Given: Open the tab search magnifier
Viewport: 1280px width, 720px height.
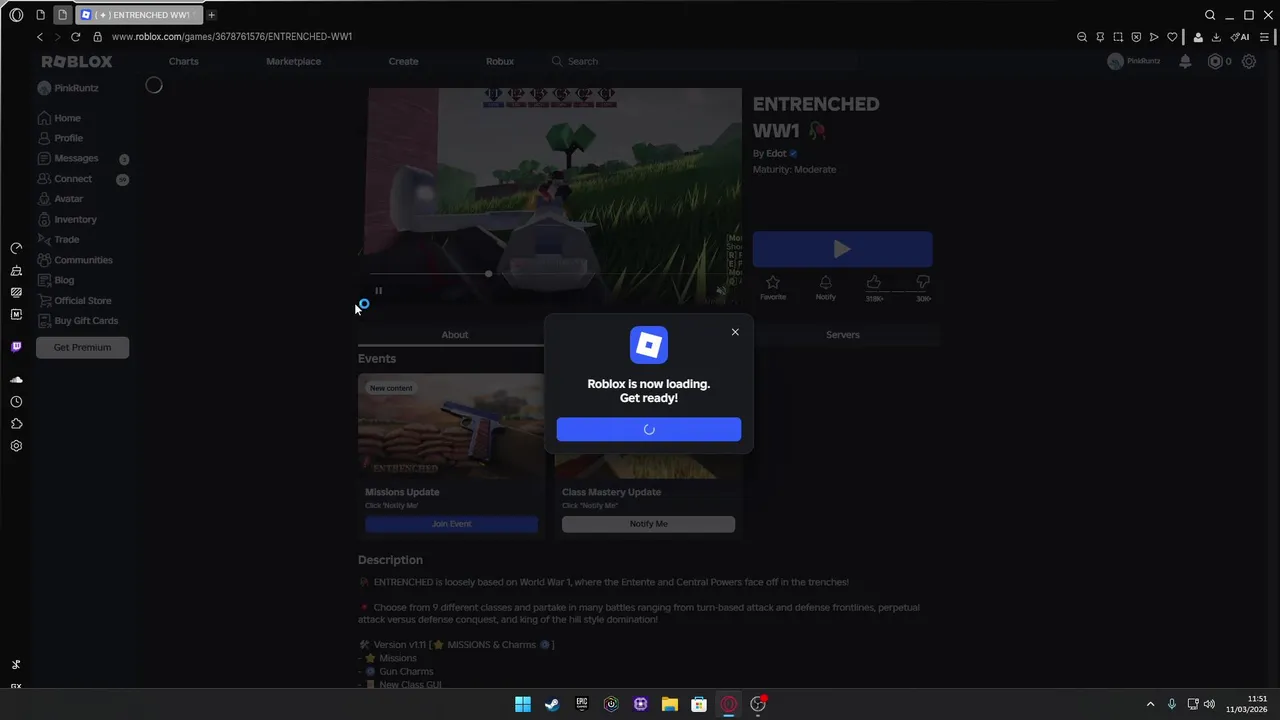Looking at the screenshot, I should point(1210,15).
